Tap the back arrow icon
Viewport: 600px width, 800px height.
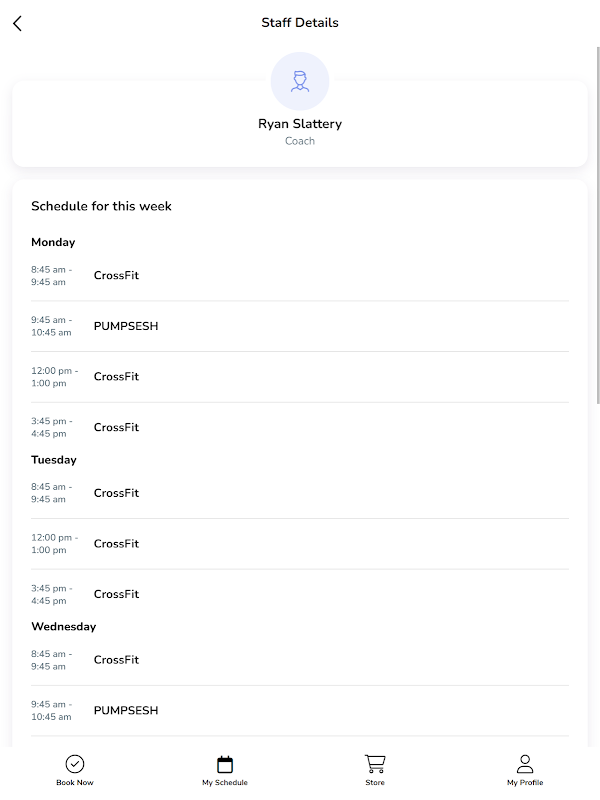point(17,23)
